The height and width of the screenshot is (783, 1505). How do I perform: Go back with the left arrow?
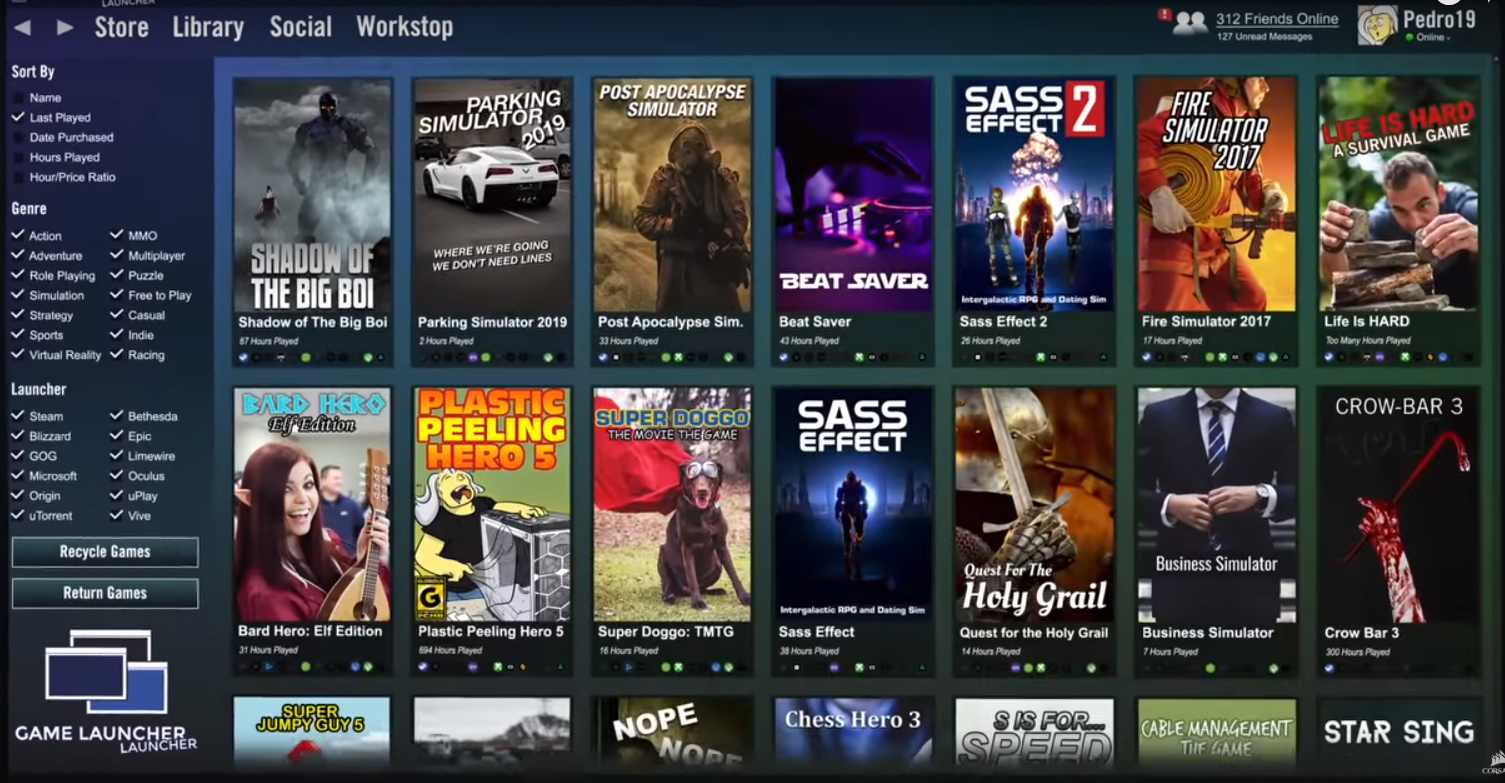pyautogui.click(x=21, y=27)
